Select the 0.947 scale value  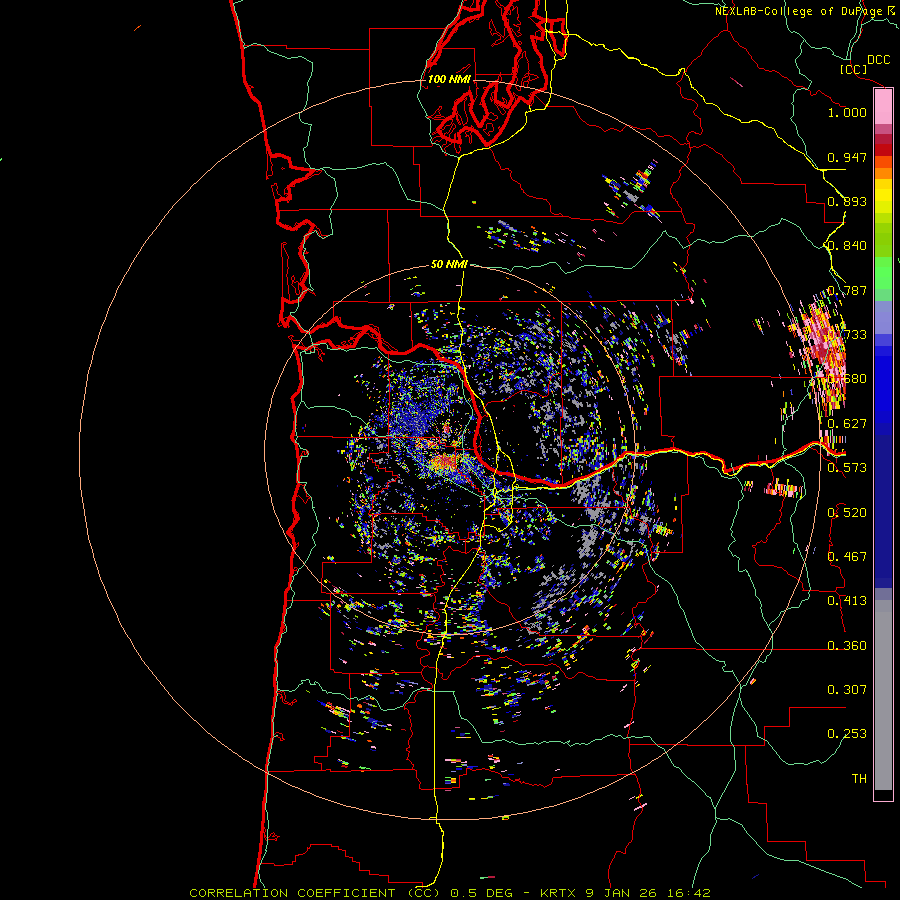coord(847,157)
